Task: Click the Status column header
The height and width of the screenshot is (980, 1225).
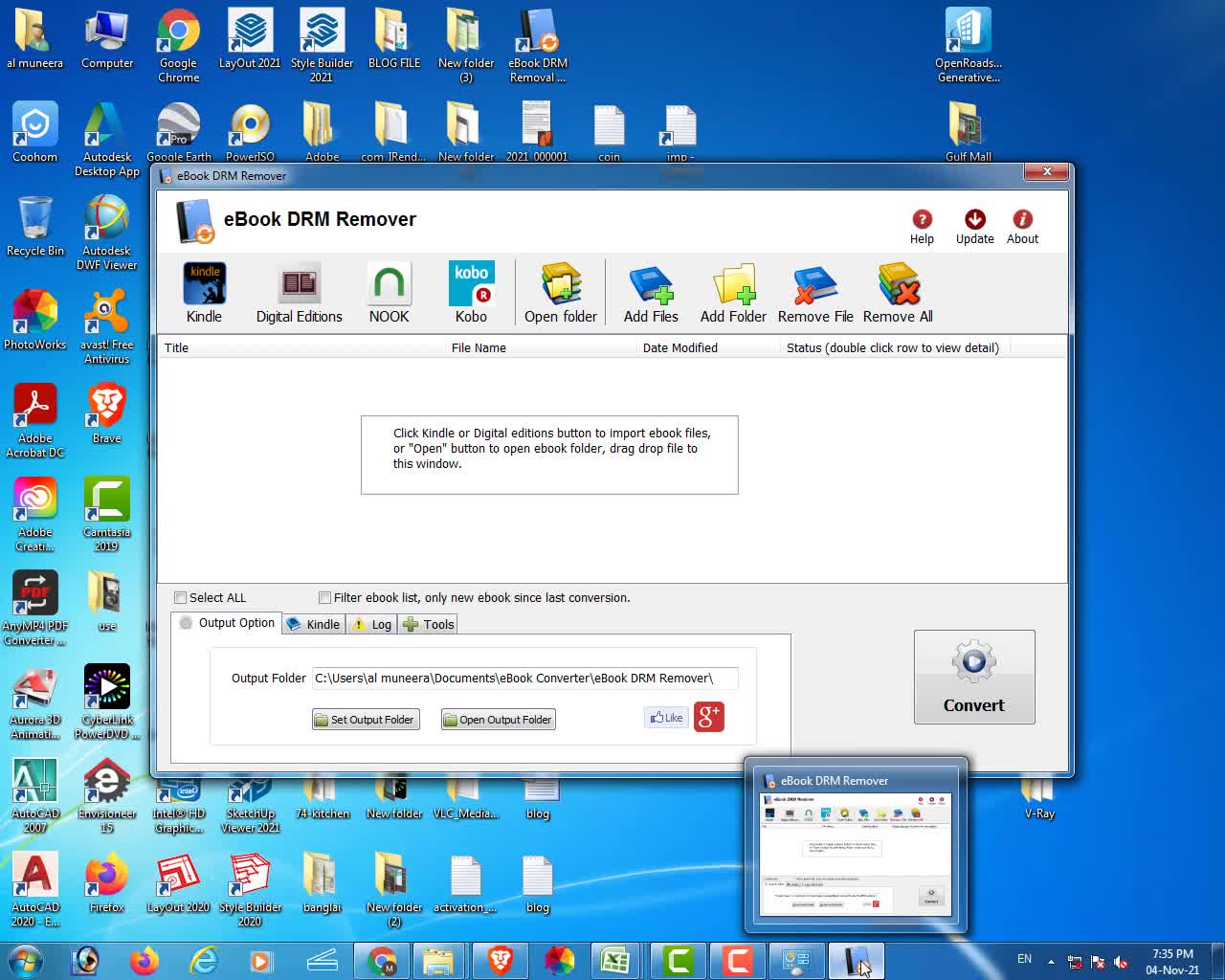Action: pos(896,347)
